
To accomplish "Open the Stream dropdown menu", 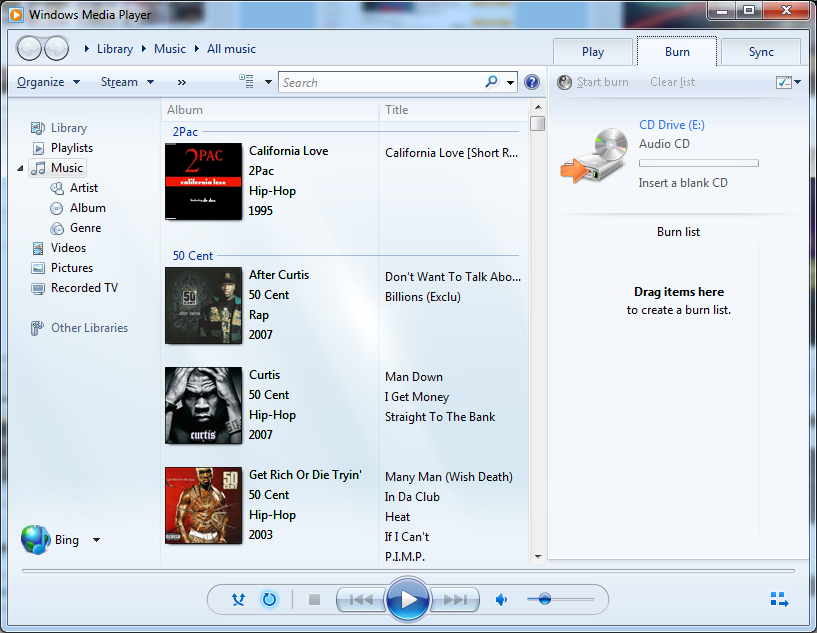I will (x=128, y=82).
